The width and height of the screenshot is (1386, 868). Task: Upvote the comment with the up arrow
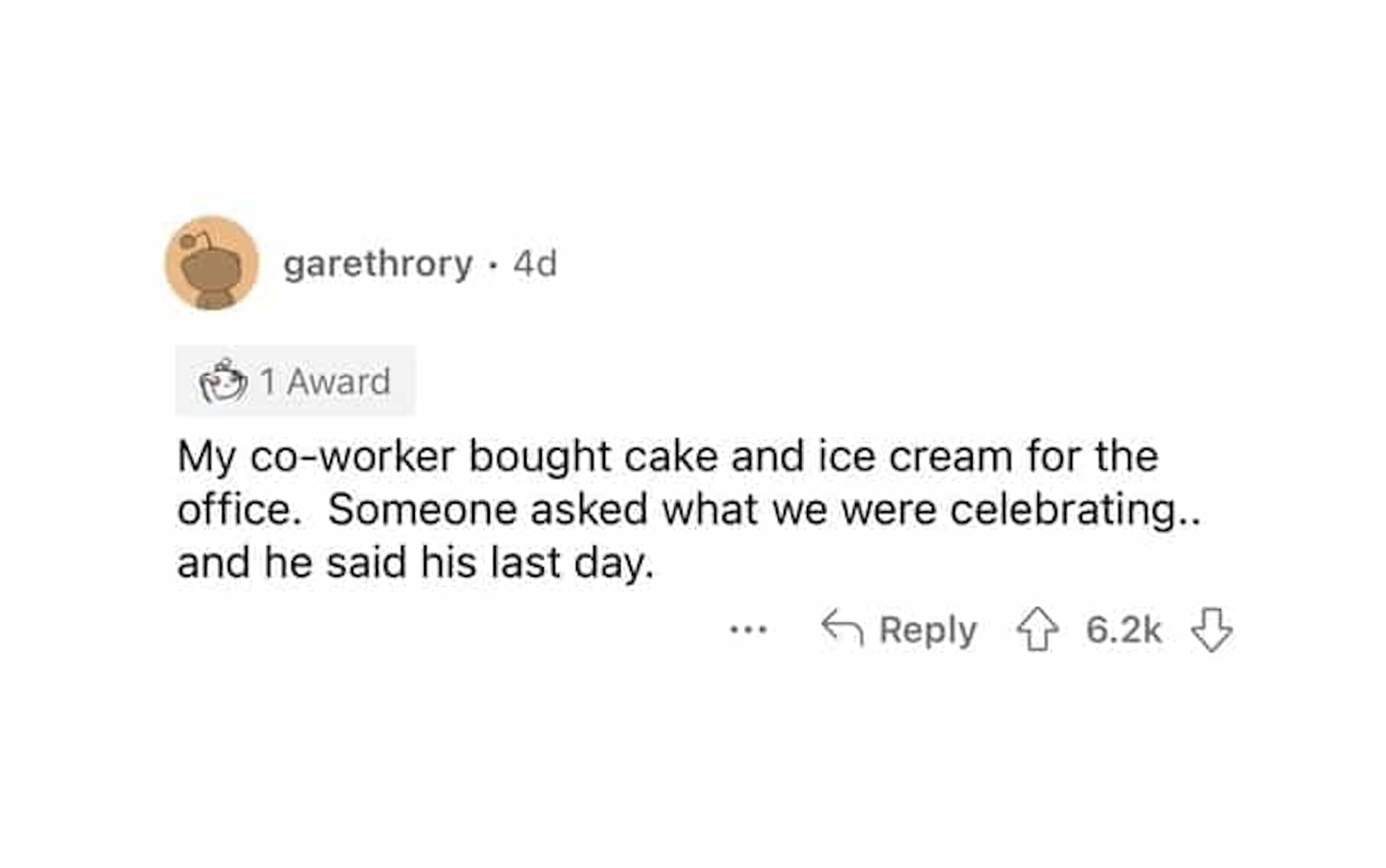coord(1037,629)
